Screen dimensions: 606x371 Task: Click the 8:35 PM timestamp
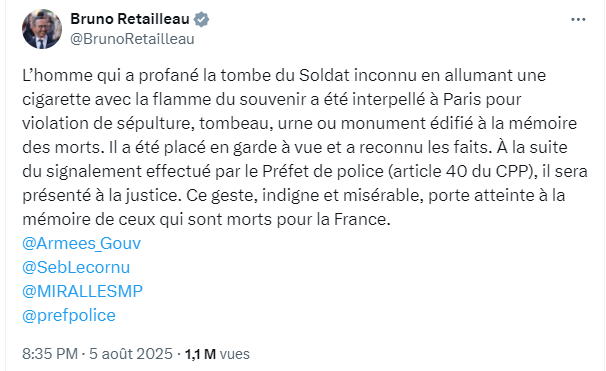(x=50, y=354)
